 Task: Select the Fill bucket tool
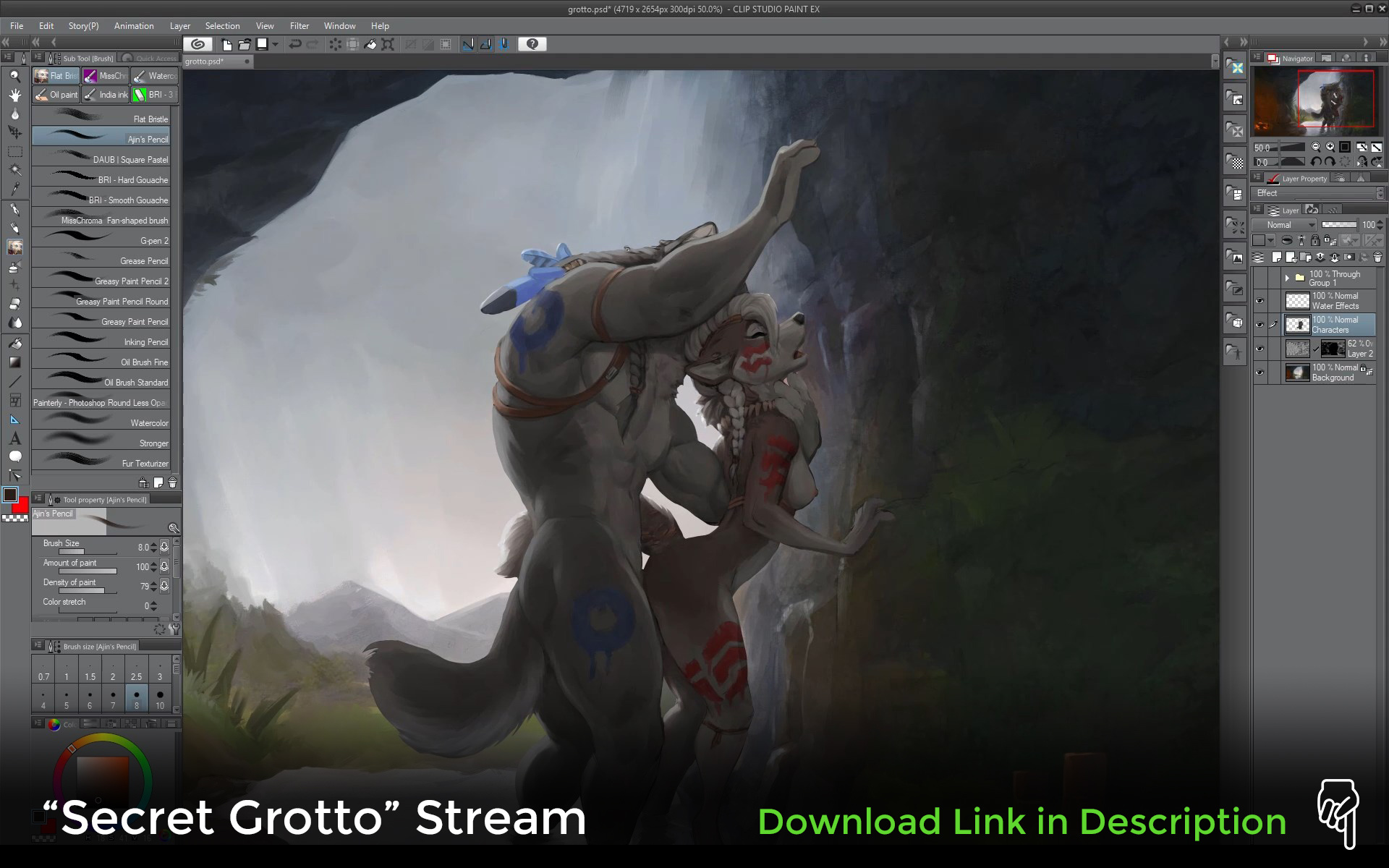coord(14,343)
